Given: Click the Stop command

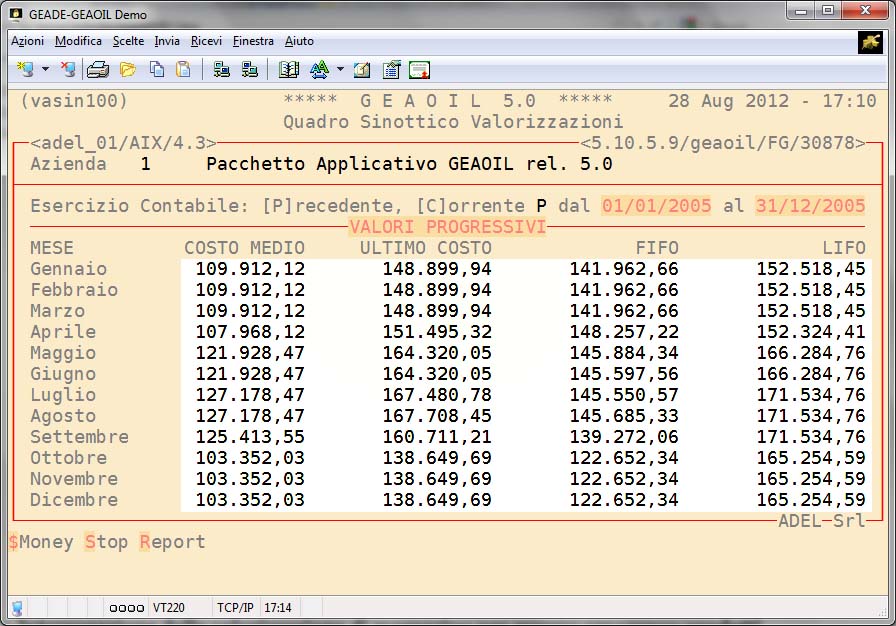Looking at the screenshot, I should [106, 542].
